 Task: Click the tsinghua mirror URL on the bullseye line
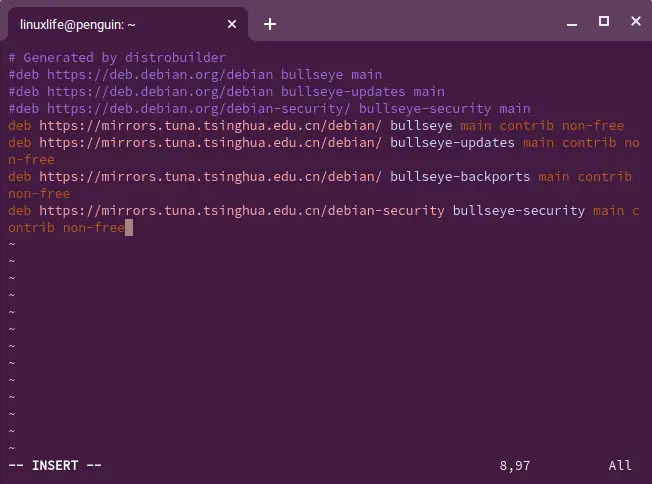[x=210, y=126]
